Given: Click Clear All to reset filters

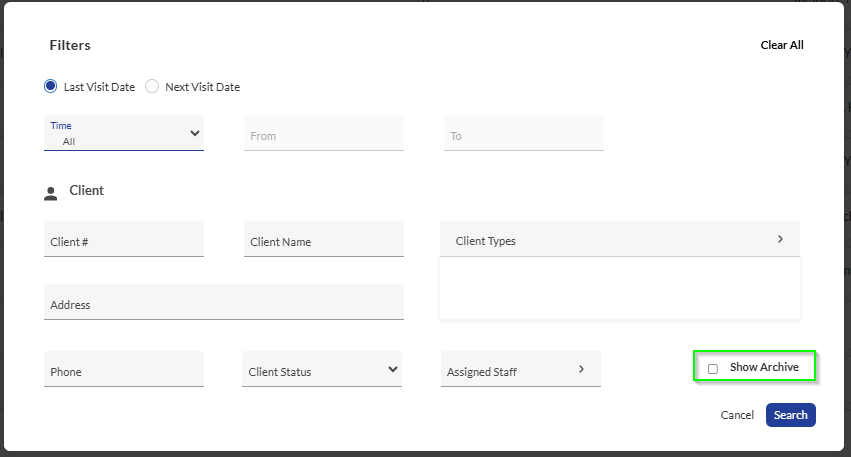Looking at the screenshot, I should 782,45.
